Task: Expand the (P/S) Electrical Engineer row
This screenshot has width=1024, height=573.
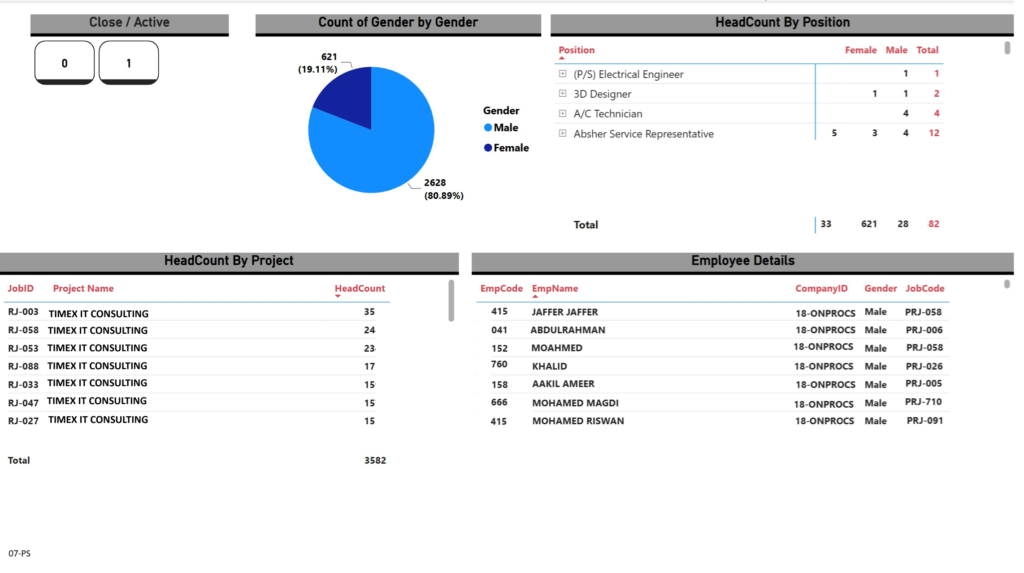Action: coord(562,74)
